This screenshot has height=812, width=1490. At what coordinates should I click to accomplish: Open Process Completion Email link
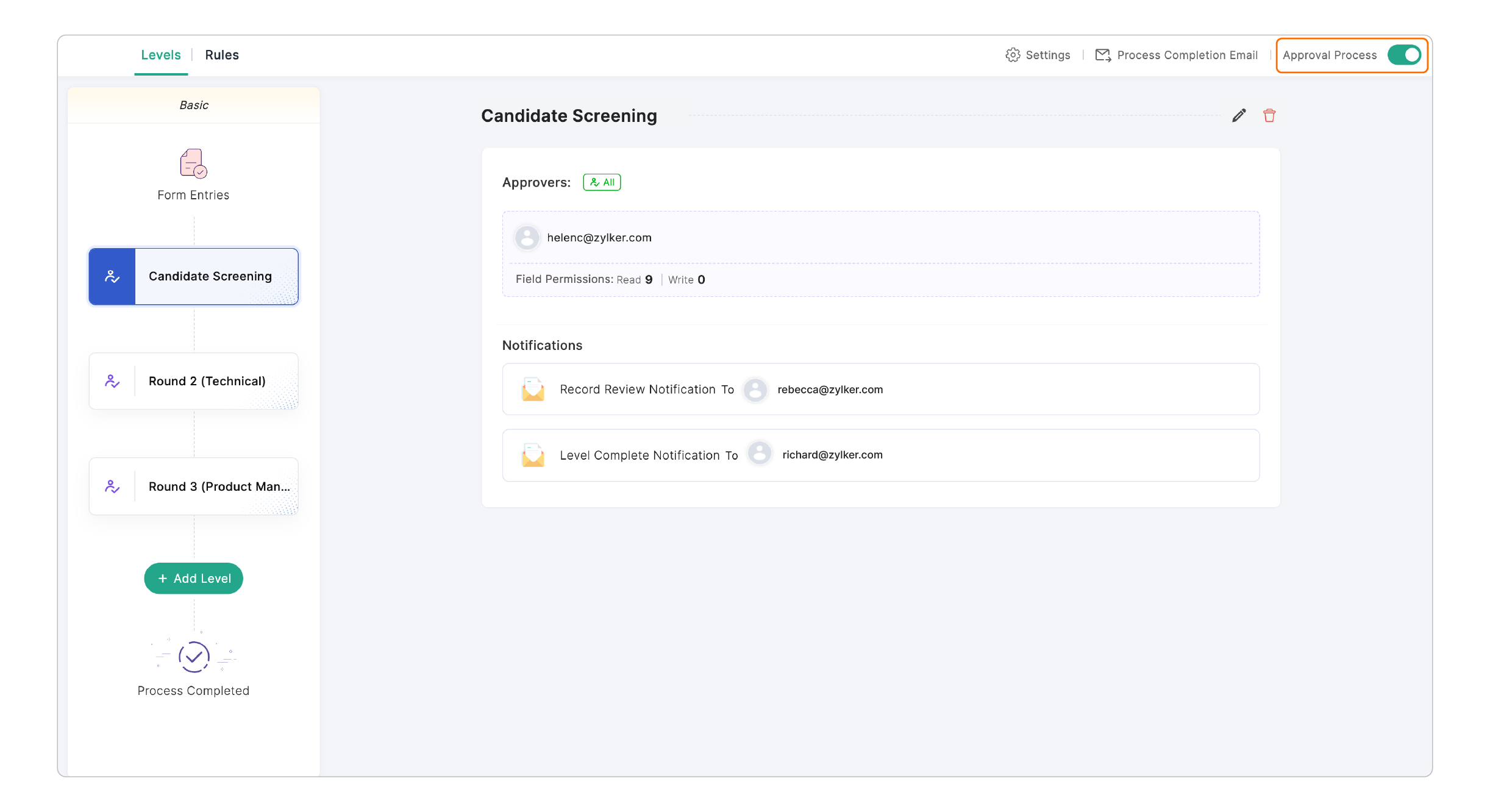tap(1186, 55)
